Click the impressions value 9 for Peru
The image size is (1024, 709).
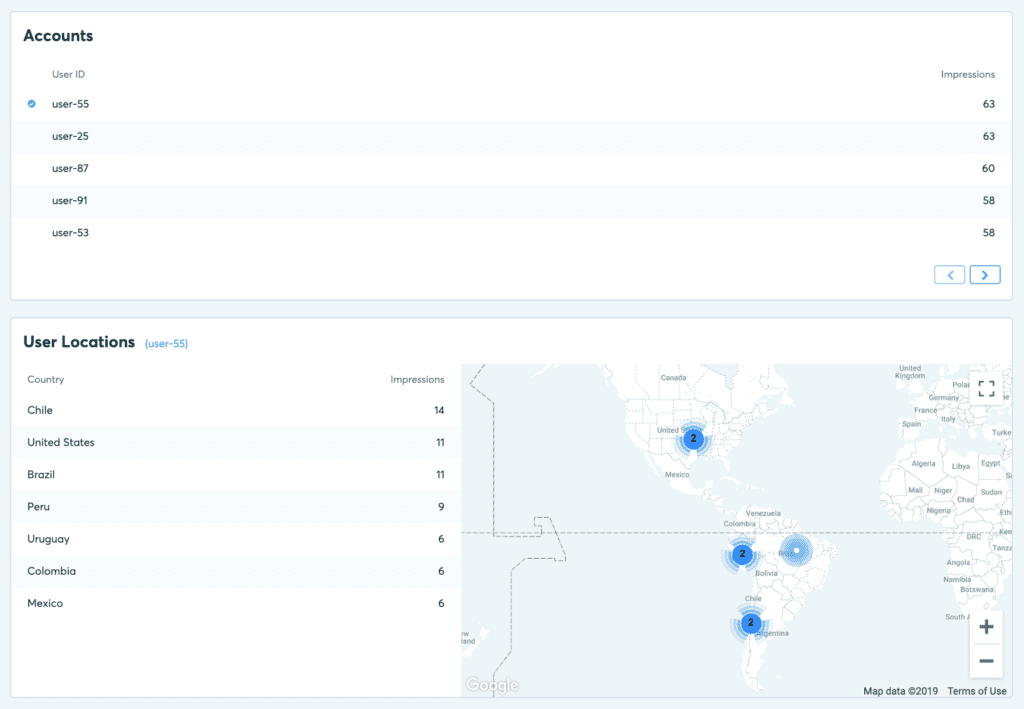(x=441, y=507)
